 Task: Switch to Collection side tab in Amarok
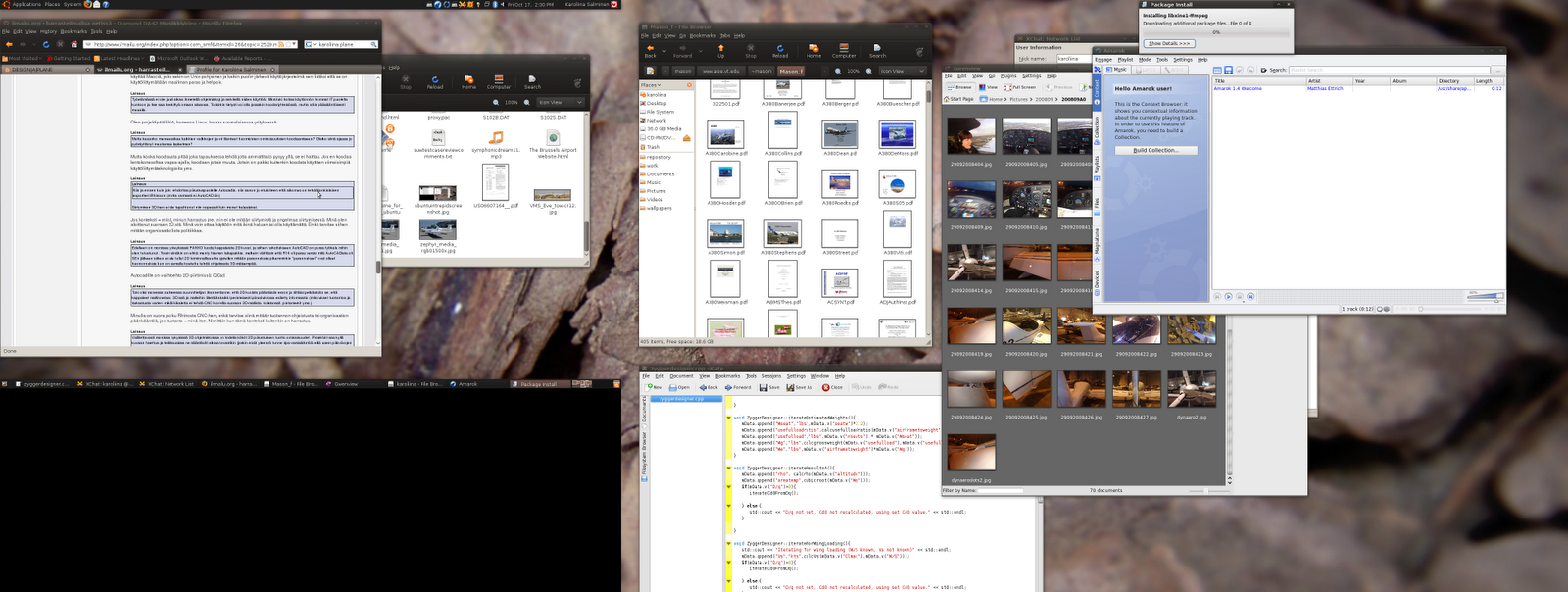pyautogui.click(x=1097, y=128)
